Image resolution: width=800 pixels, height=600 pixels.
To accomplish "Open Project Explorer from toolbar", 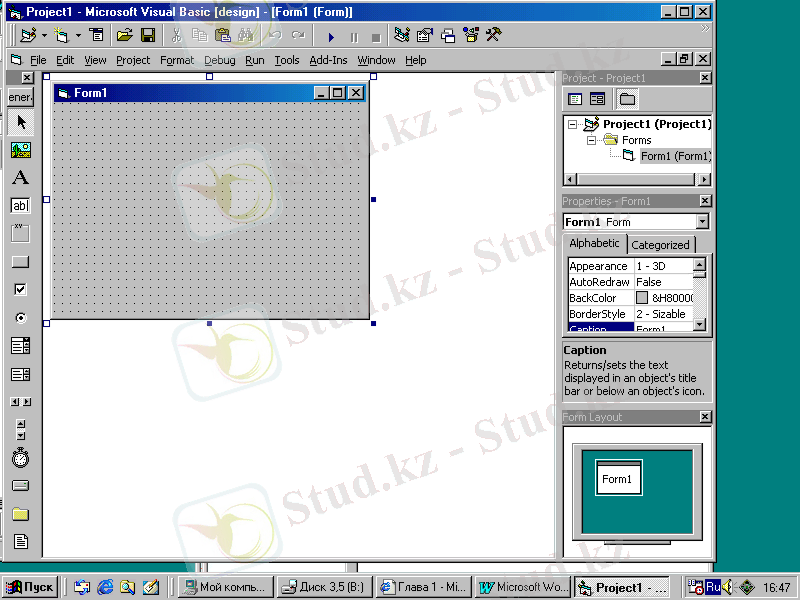I will click(402, 35).
